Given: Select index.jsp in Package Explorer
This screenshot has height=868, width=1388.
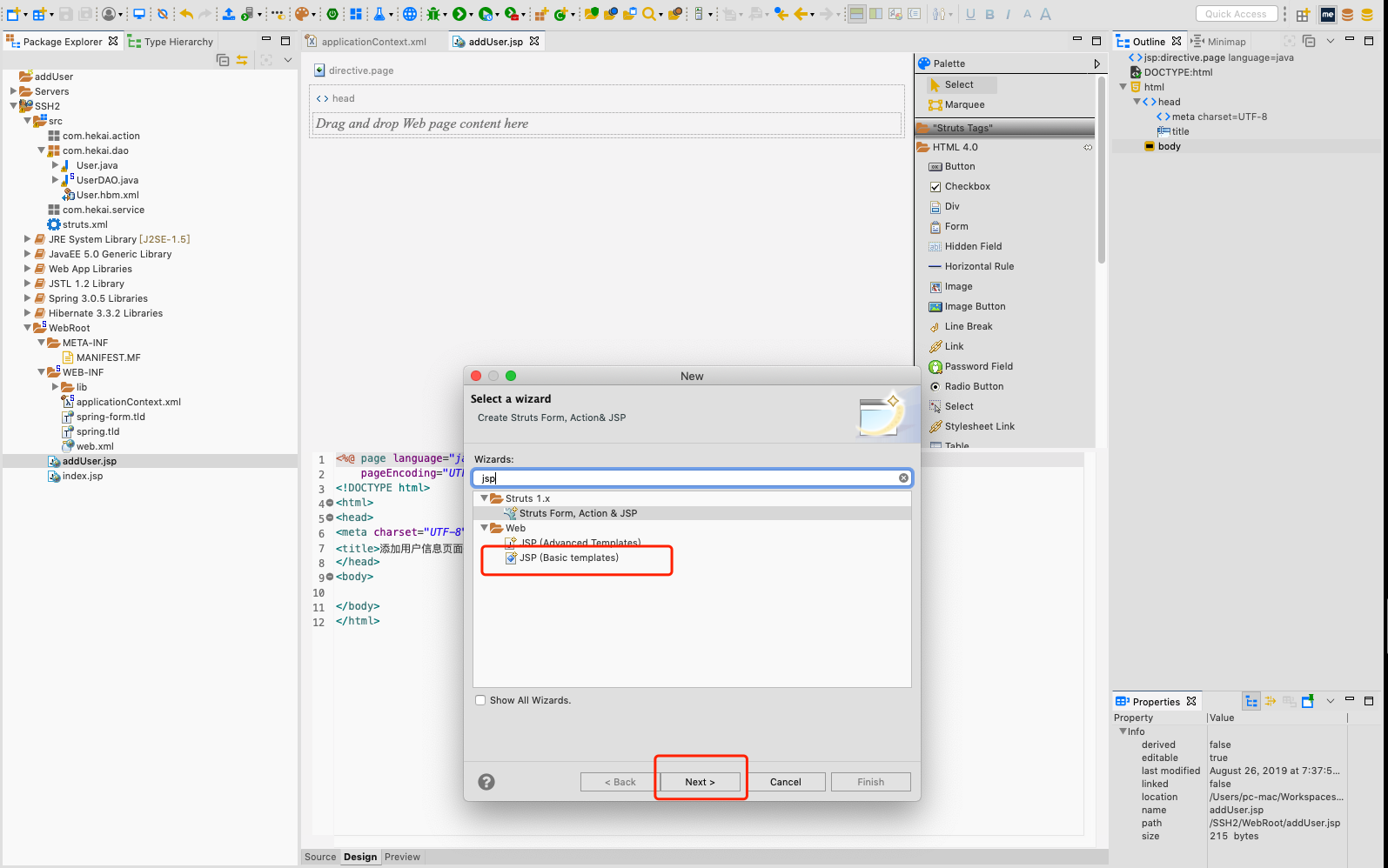Looking at the screenshot, I should (x=76, y=476).
